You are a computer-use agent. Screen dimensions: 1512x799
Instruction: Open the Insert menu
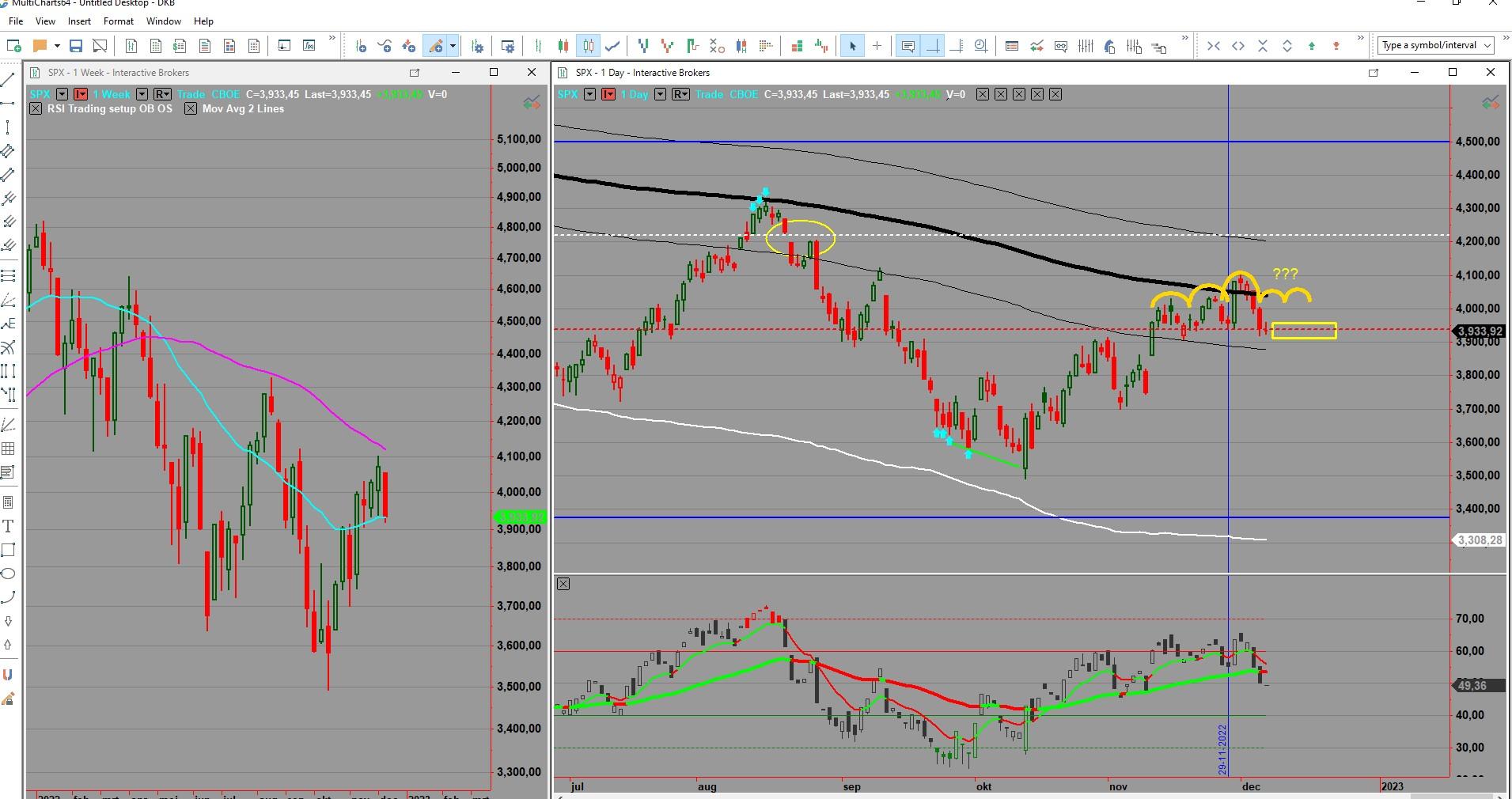(79, 21)
